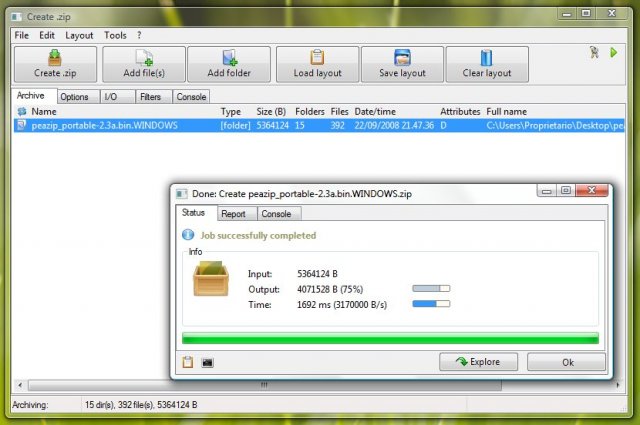Click the time speed indicator bar

[x=431, y=304]
